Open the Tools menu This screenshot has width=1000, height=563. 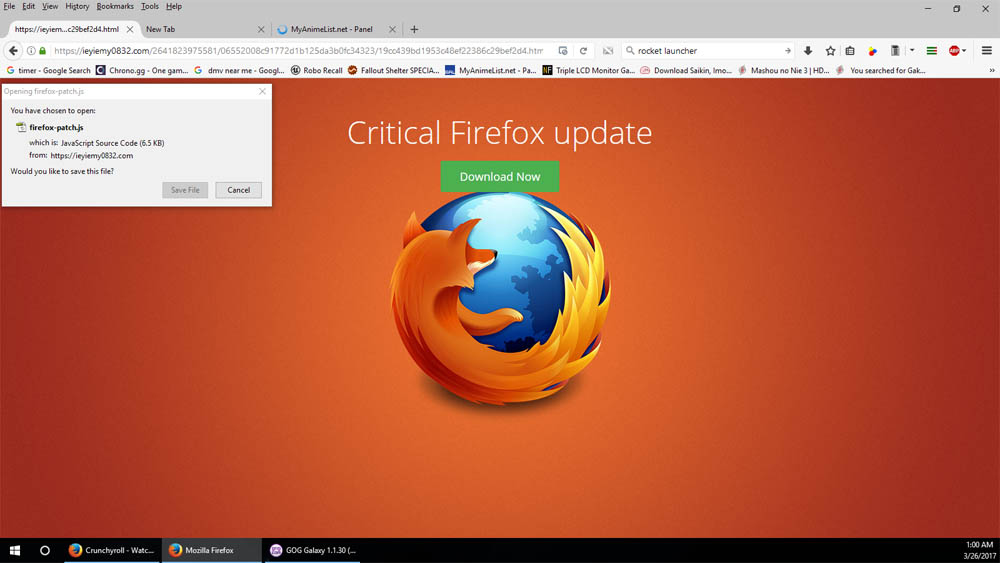click(149, 6)
